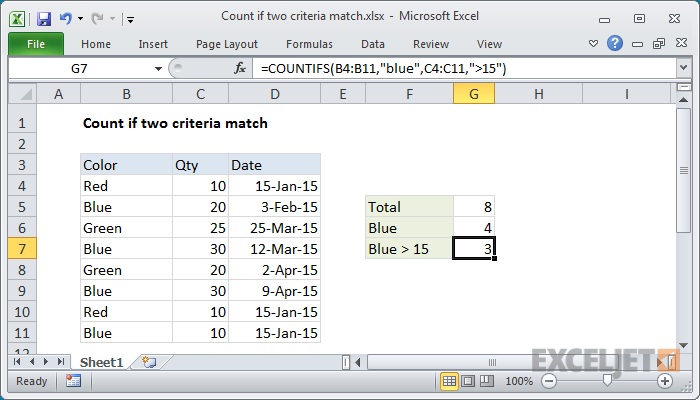Click horizontal scrollbar left arrow
This screenshot has height=400, width=700.
pyautogui.click(x=358, y=362)
